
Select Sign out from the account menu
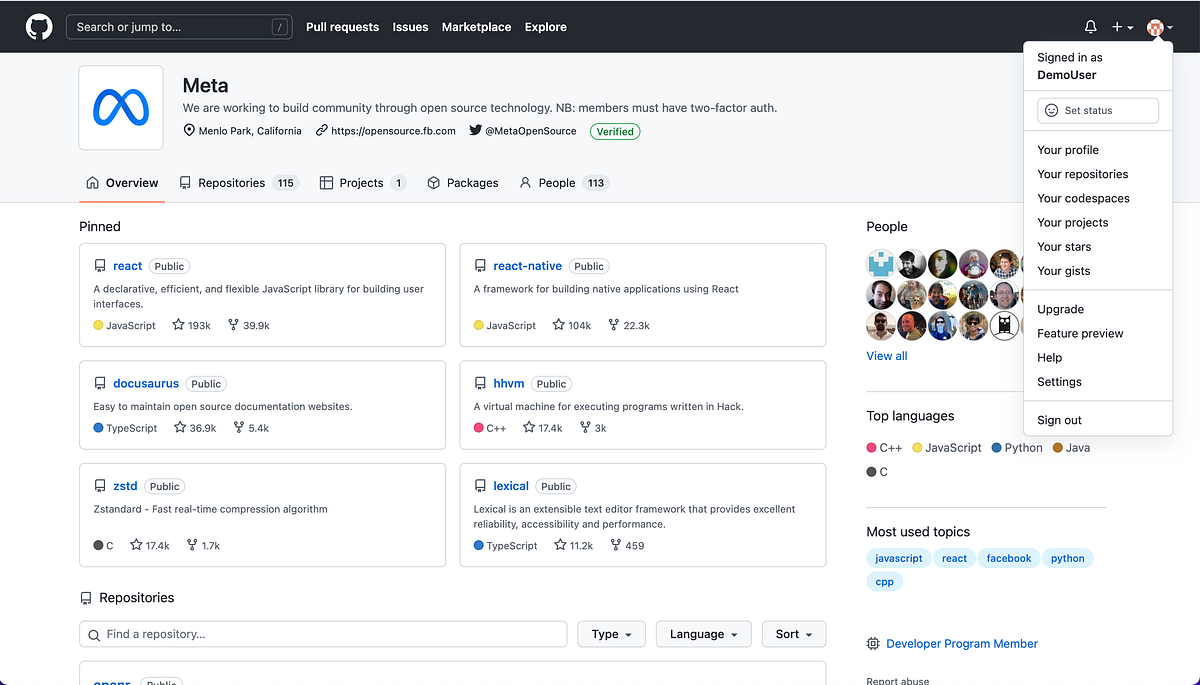point(1059,420)
